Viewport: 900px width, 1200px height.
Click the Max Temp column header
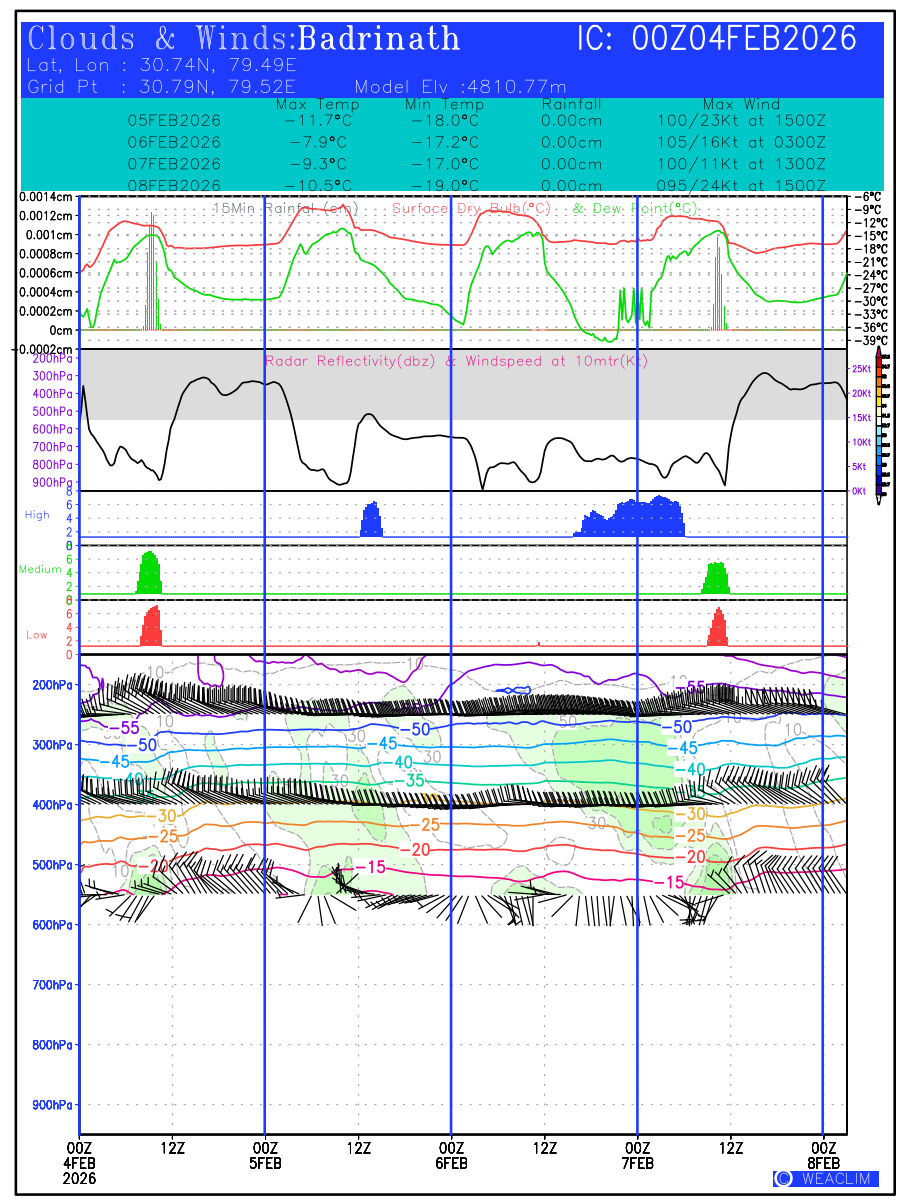(x=317, y=104)
